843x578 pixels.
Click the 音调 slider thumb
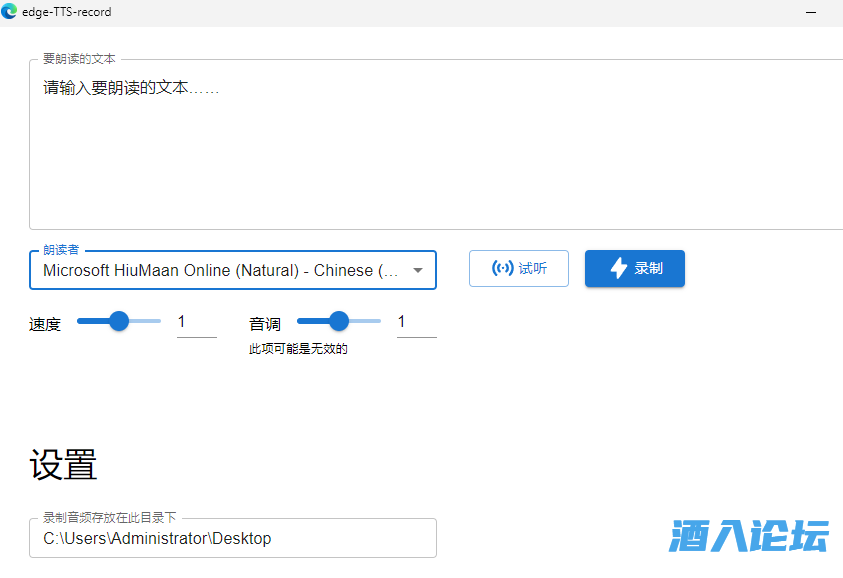(x=339, y=321)
